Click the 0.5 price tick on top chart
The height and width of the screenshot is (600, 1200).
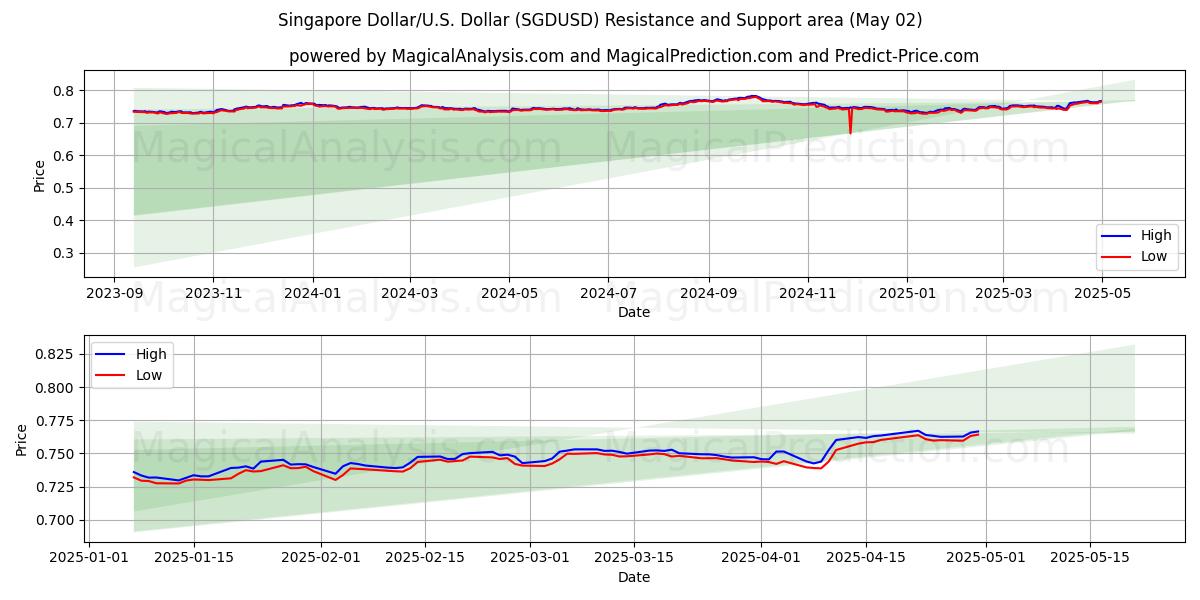[66, 188]
